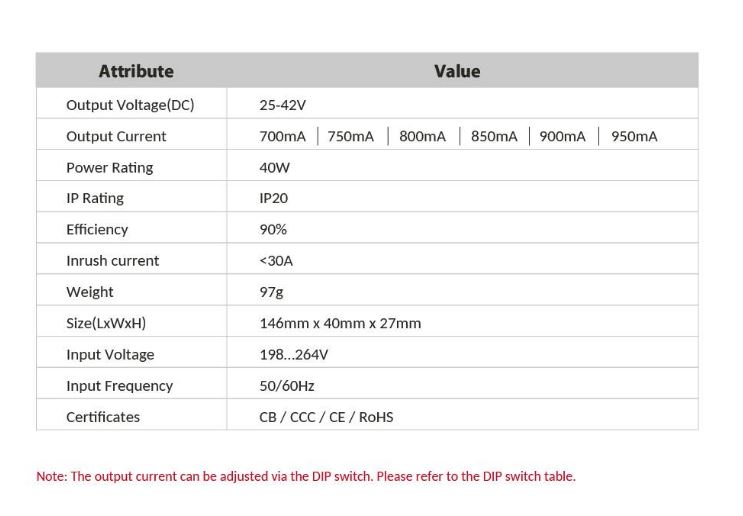
Task: Click the Value column header
Action: point(457,71)
